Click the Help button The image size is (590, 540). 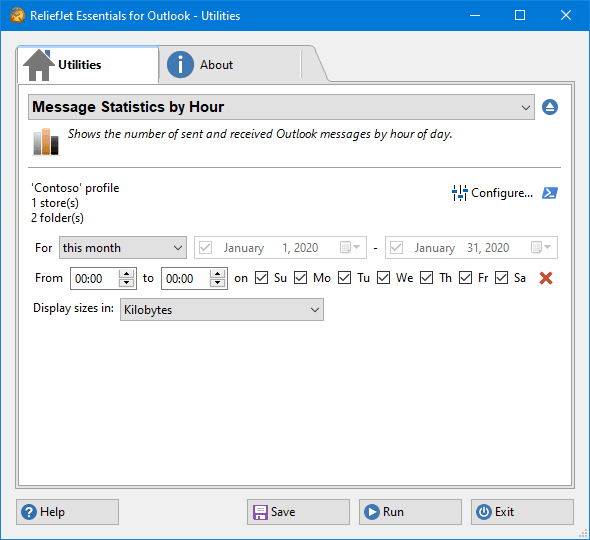click(67, 512)
